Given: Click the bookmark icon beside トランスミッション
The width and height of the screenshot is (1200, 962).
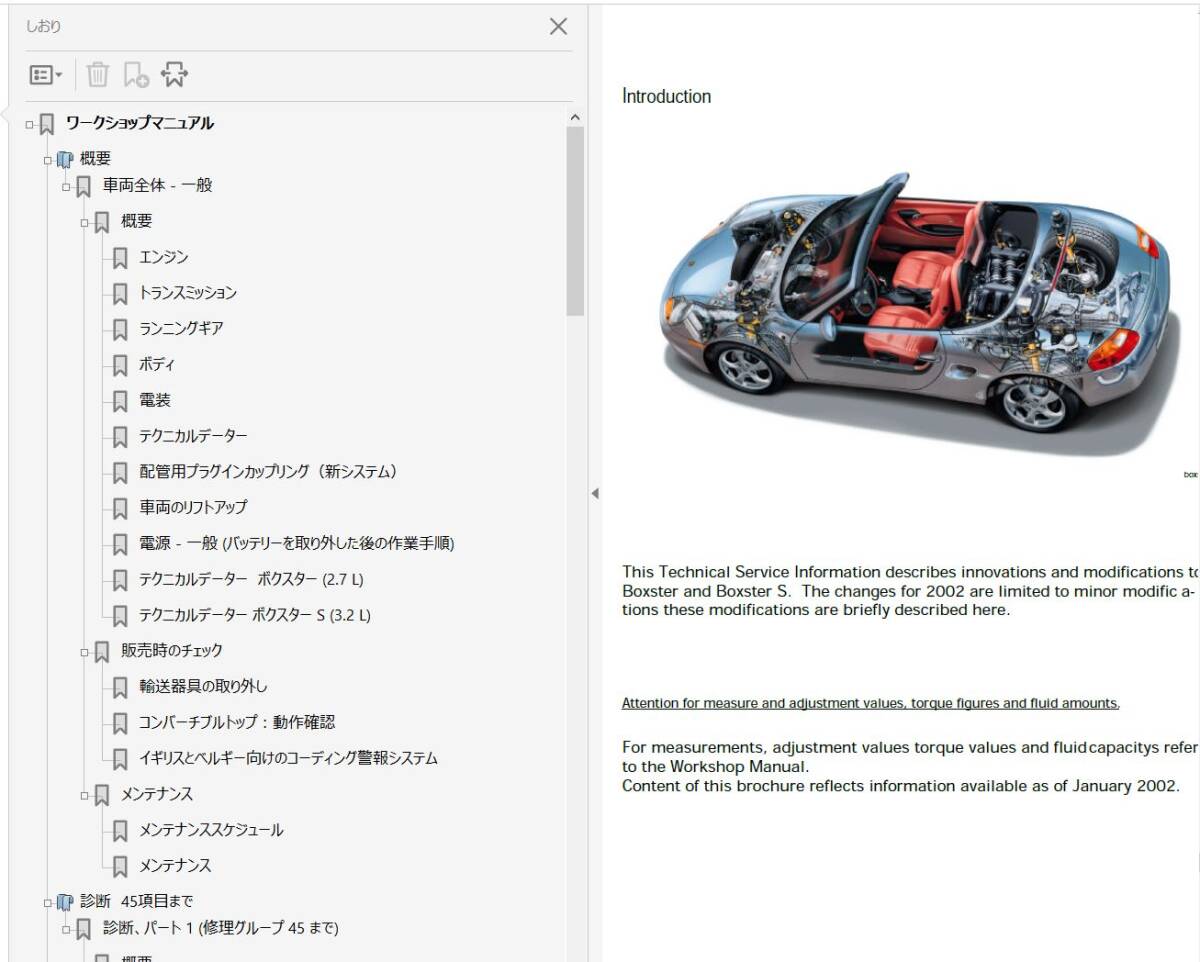Looking at the screenshot, I should click(120, 294).
